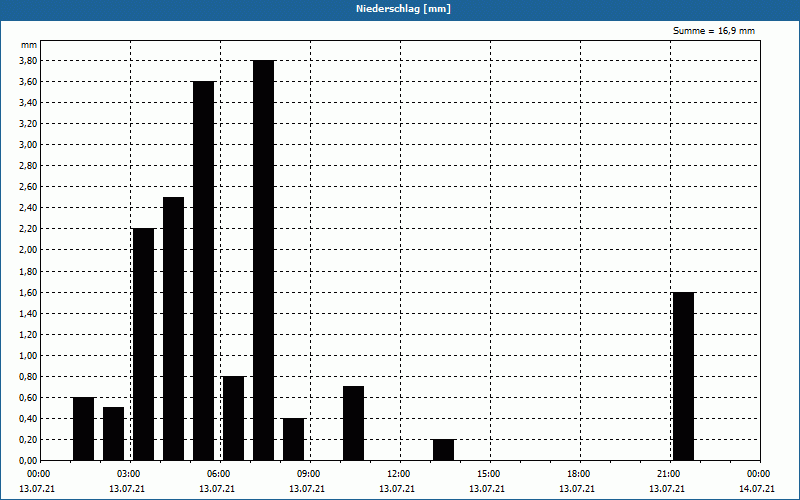
Task: Select the 0,70 mm bar after 09:00
Action: (x=354, y=423)
